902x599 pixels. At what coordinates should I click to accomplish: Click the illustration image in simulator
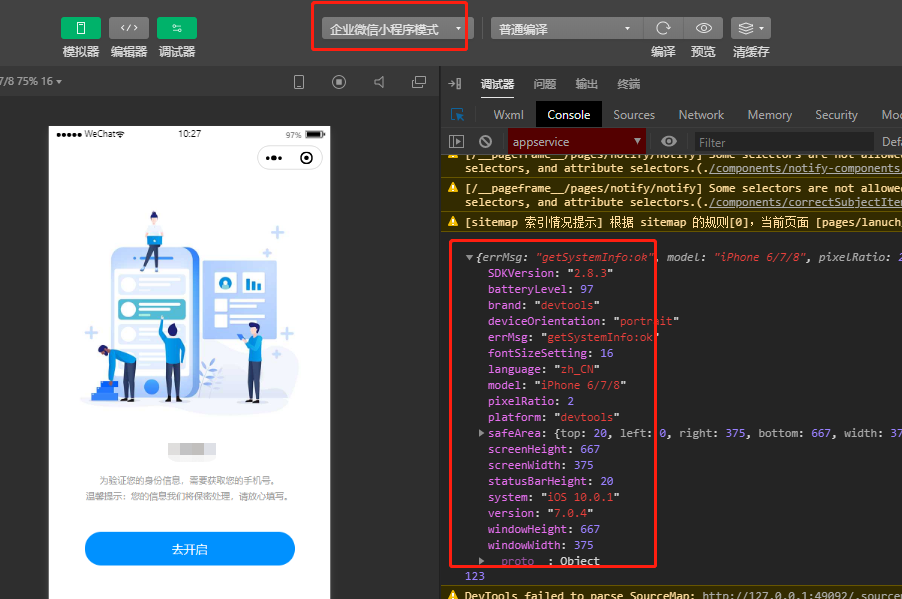pos(190,314)
